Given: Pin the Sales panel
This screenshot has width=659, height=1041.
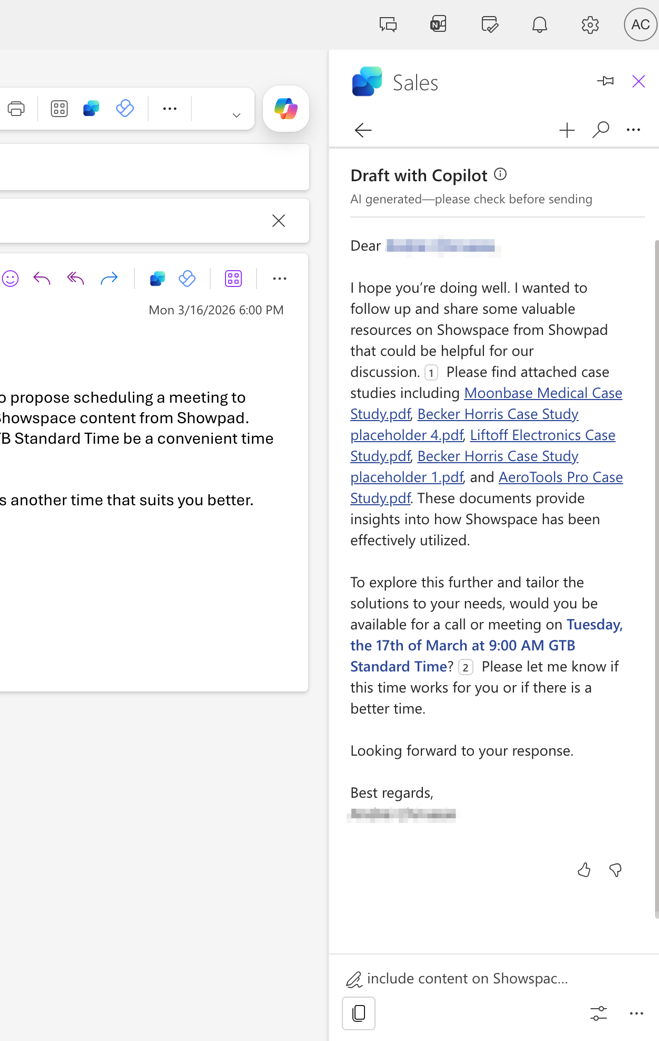Looking at the screenshot, I should (x=605, y=81).
